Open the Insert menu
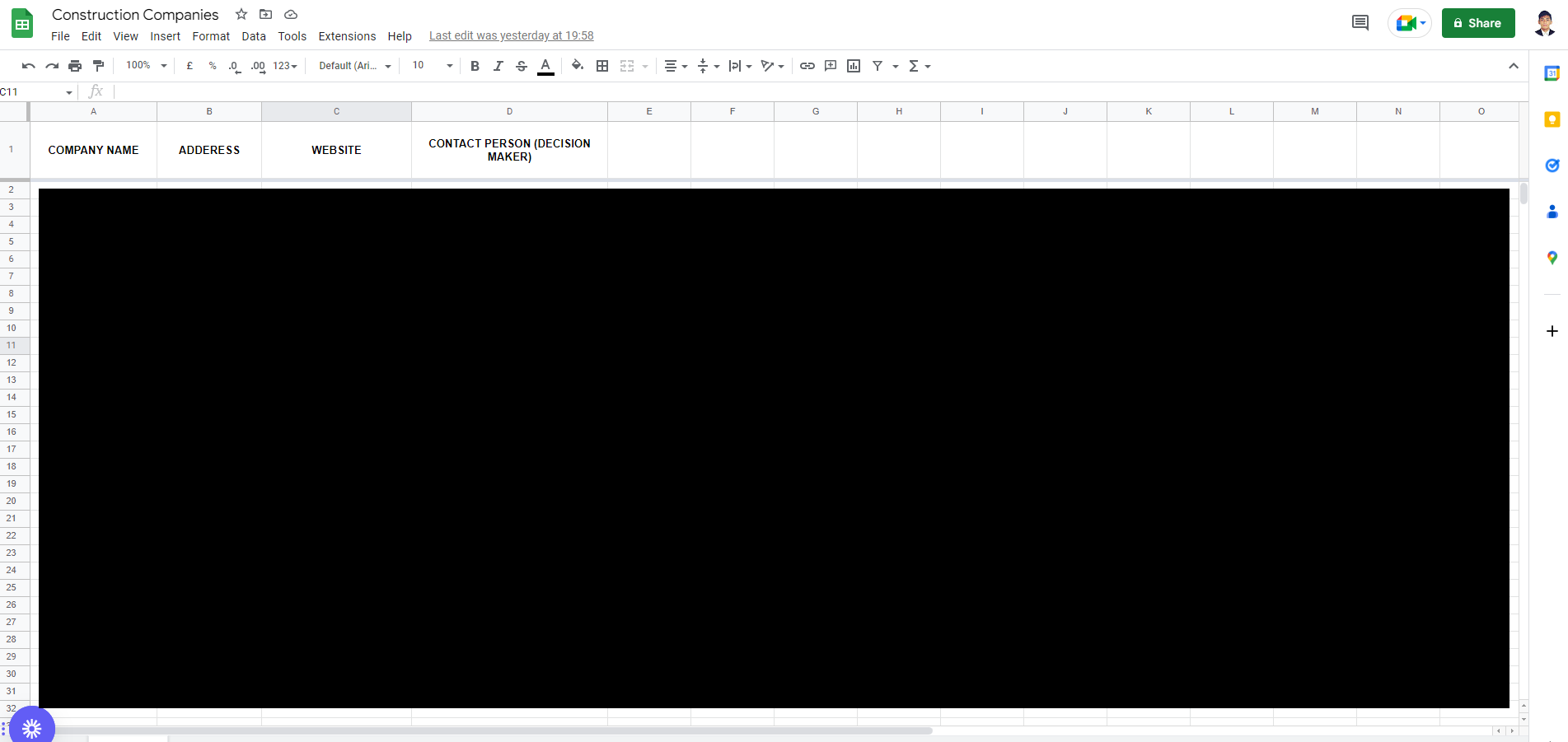The height and width of the screenshot is (742, 1568). pyautogui.click(x=166, y=36)
